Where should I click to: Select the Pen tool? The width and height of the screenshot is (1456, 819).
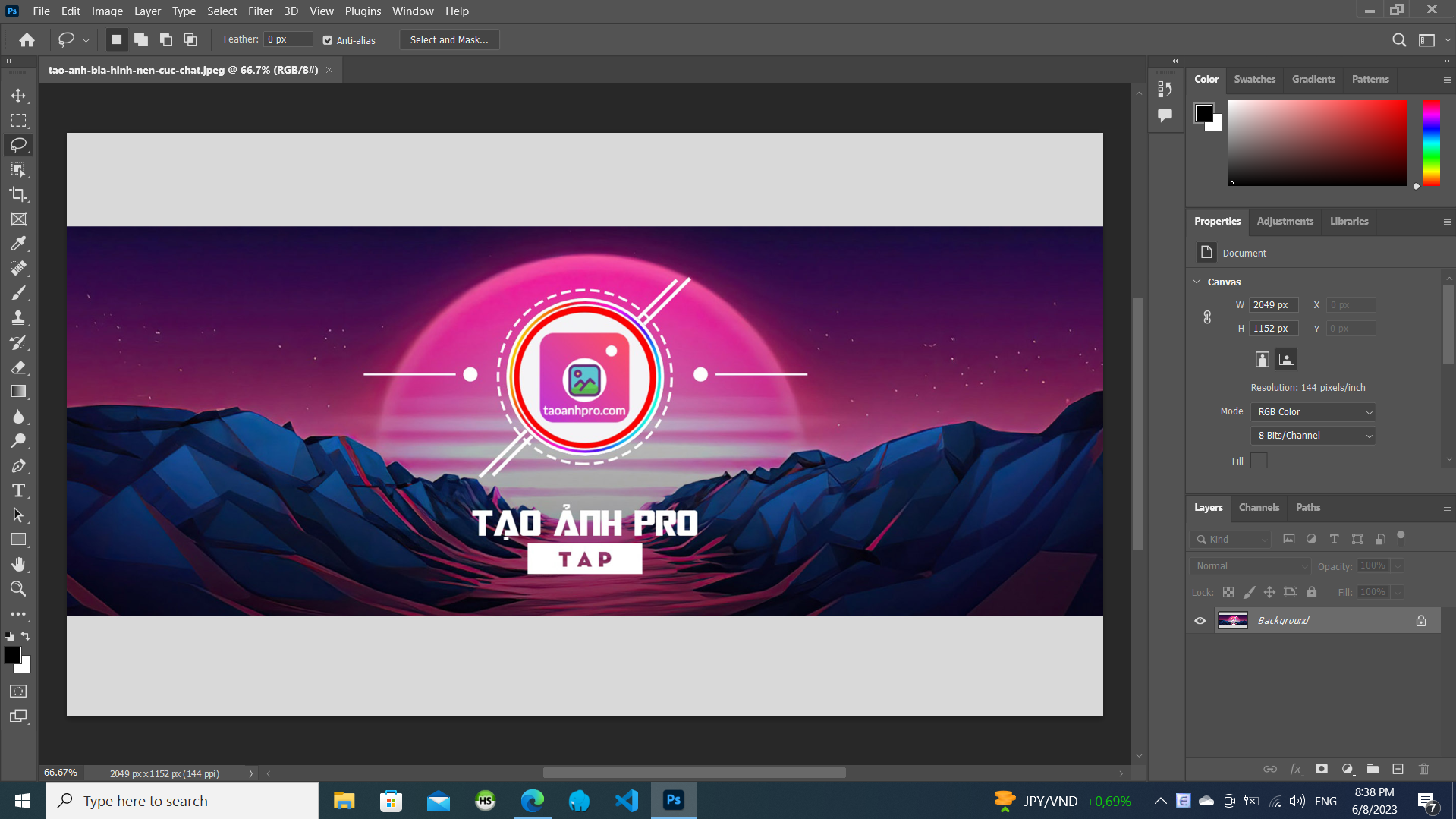pyautogui.click(x=18, y=466)
